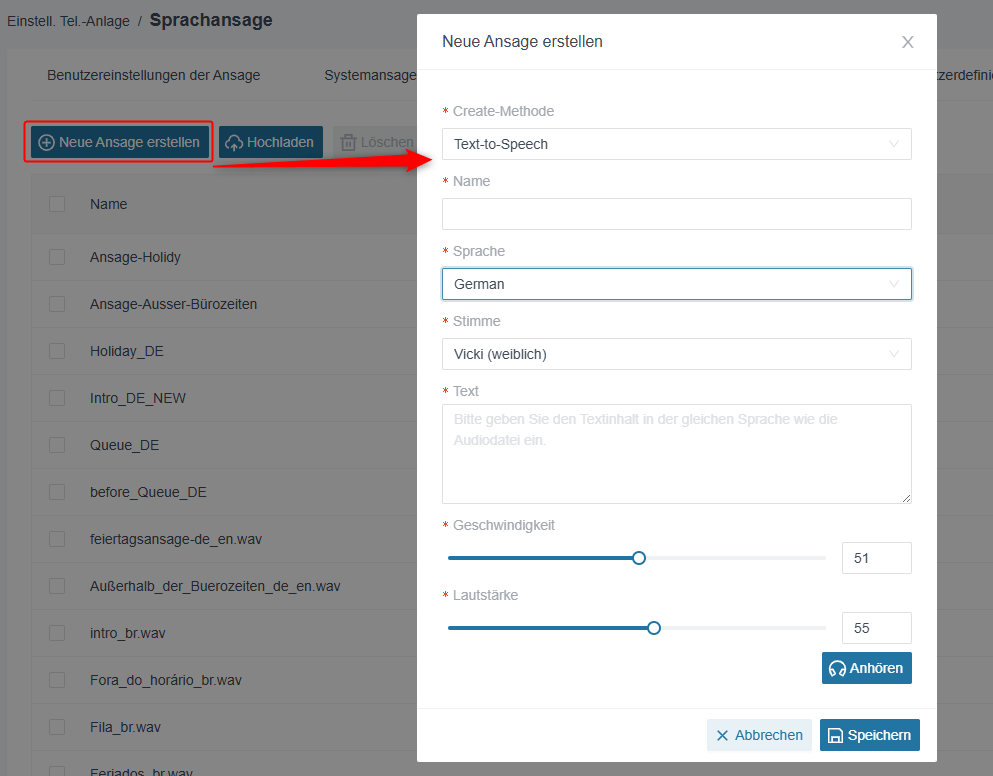993x776 pixels.
Task: Click the Speichern button
Action: (x=870, y=735)
